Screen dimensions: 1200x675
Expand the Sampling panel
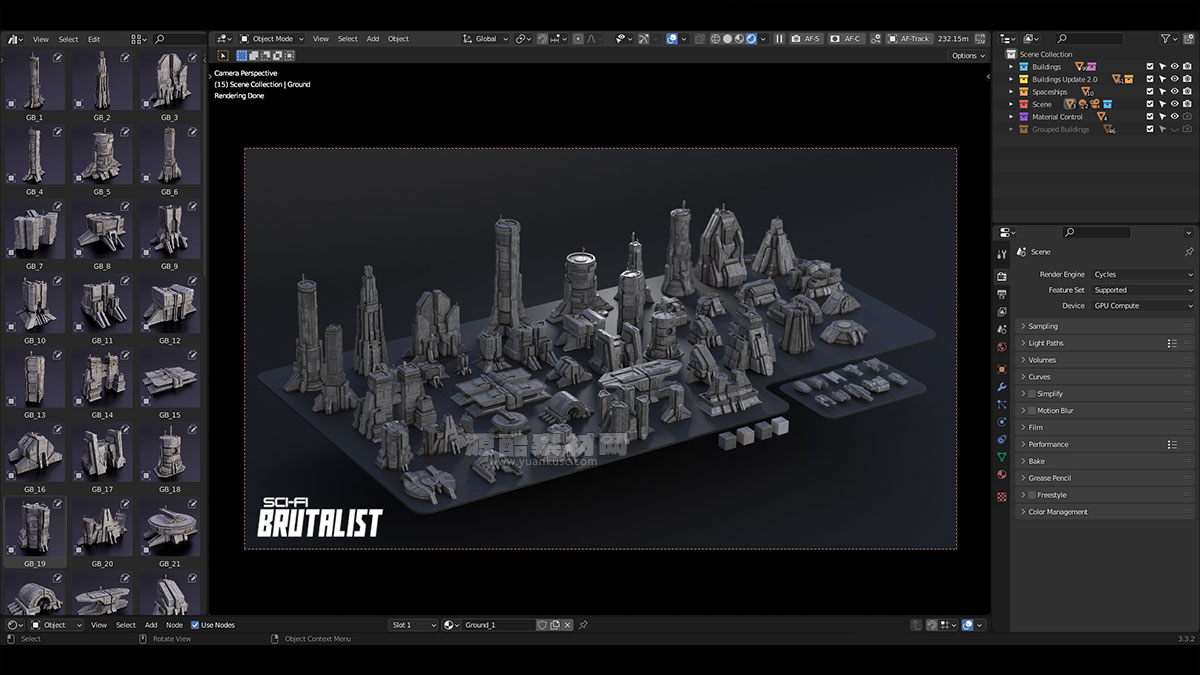[x=1106, y=326]
